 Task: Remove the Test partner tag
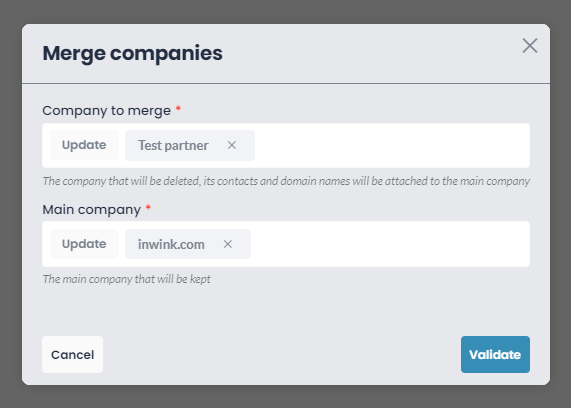coord(232,145)
